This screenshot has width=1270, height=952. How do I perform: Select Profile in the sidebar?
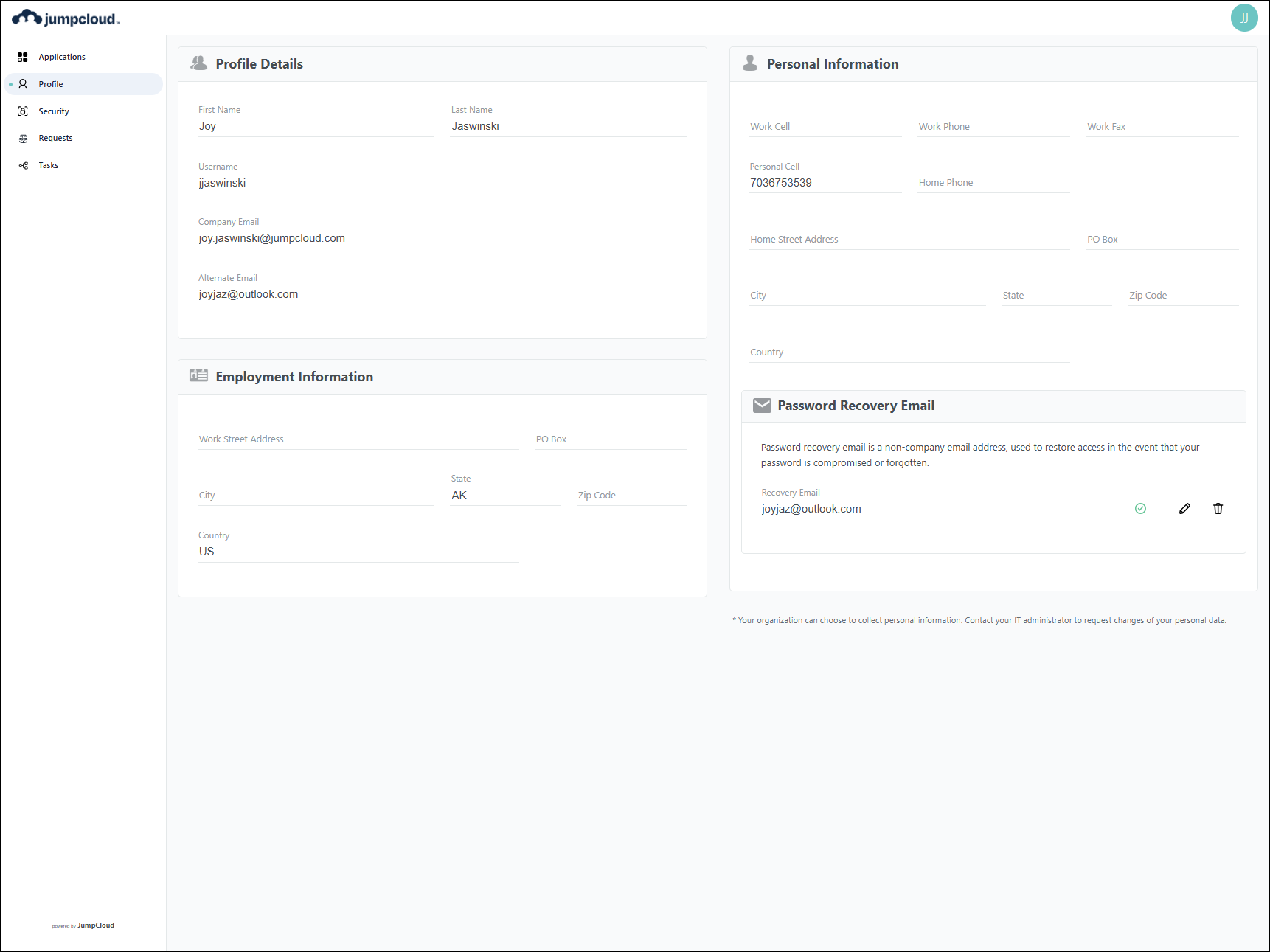pos(51,84)
